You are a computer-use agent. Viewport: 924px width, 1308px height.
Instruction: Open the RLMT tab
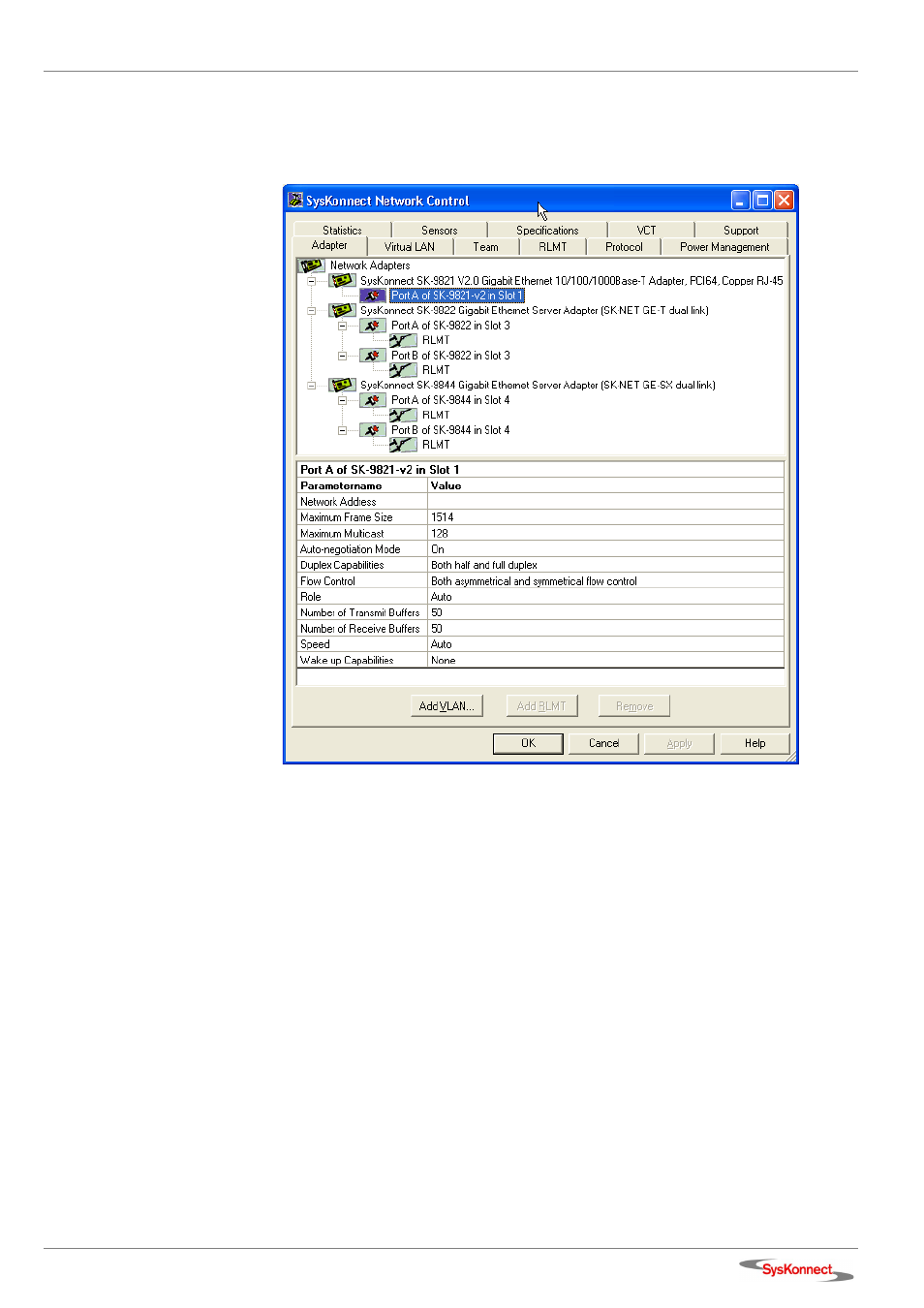[553, 247]
